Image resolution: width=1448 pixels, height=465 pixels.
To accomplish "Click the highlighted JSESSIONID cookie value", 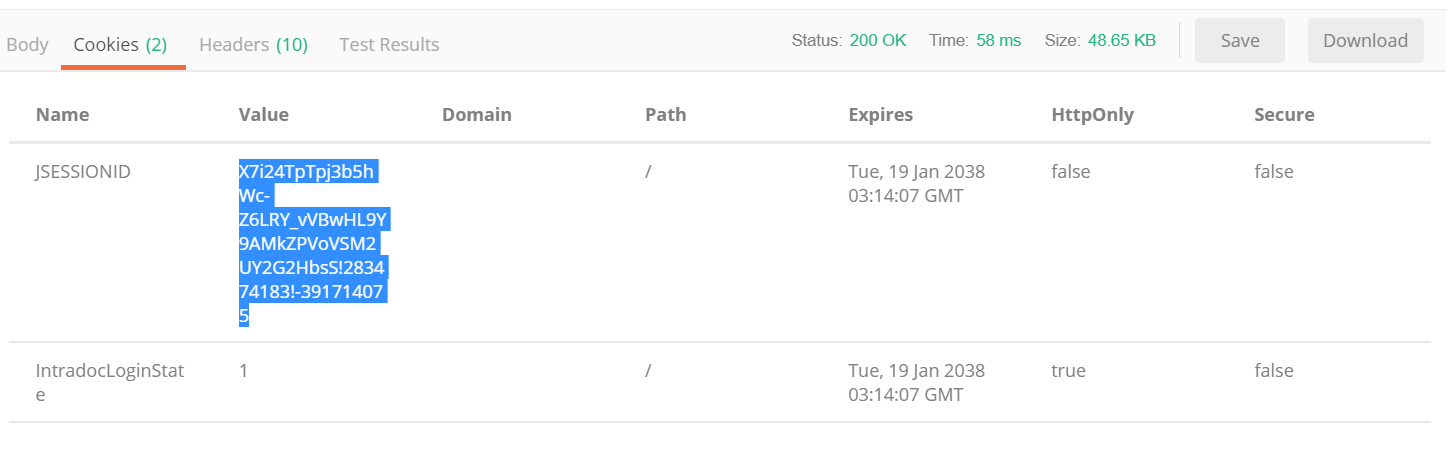I will coord(313,243).
